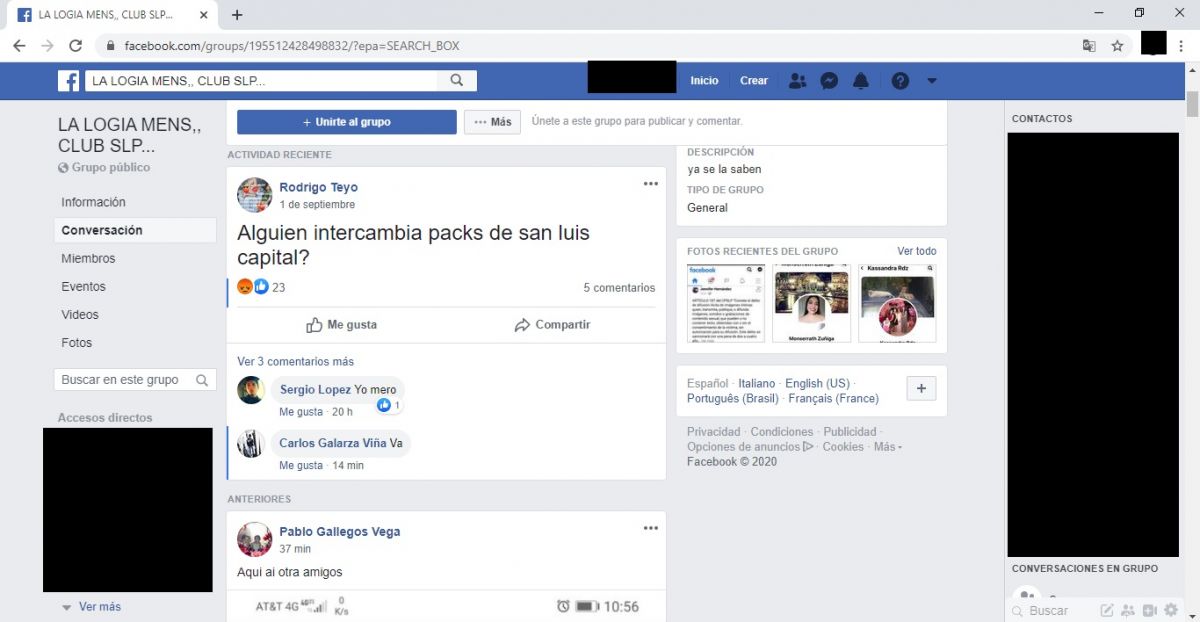Open the Monserrath Zuñiga group photo
Screen dimensions: 1200x622
pos(812,304)
